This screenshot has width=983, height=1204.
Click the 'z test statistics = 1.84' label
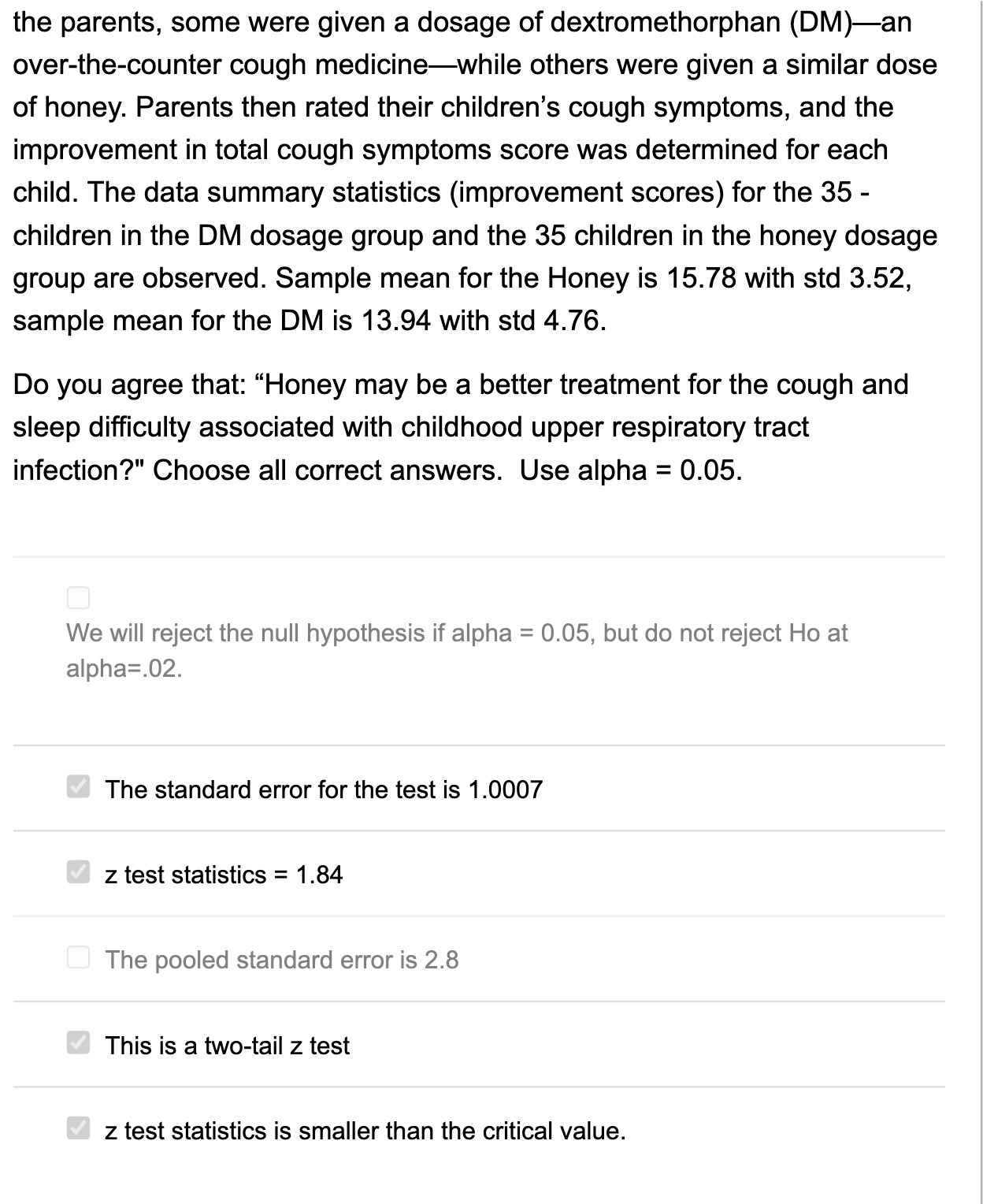click(224, 873)
